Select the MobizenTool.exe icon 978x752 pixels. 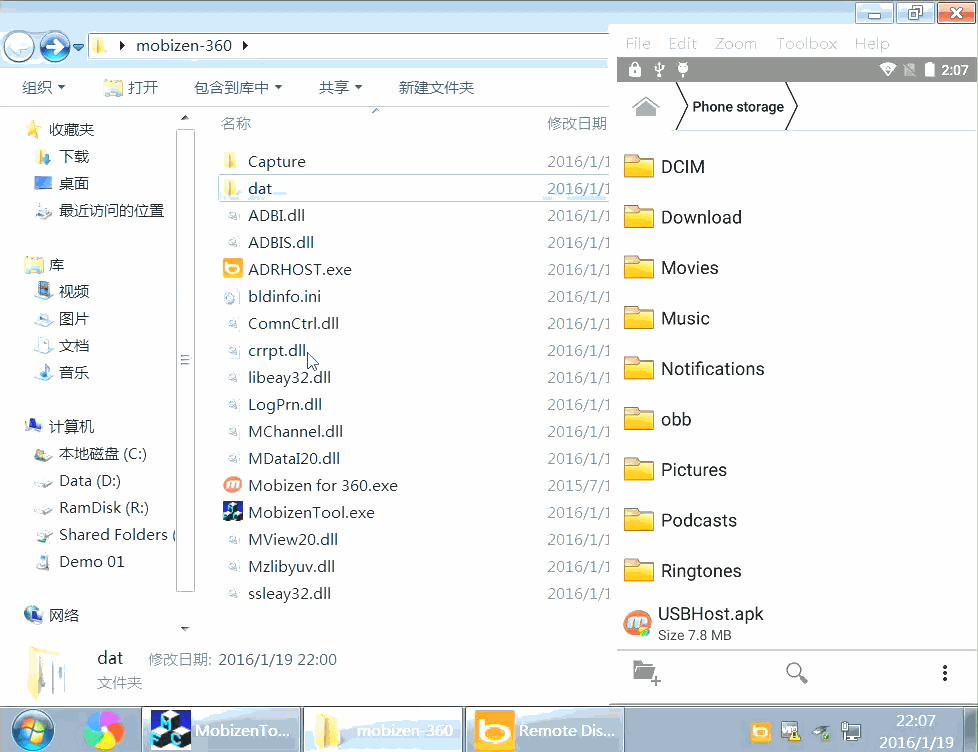[x=232, y=511]
